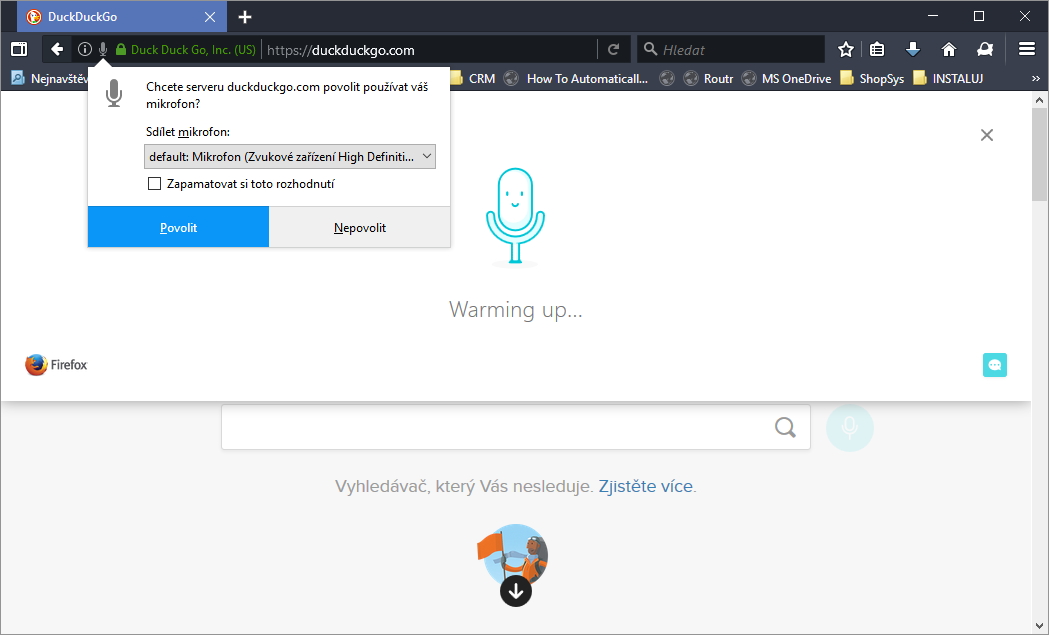Click the Nejnavštěvovanější bookmark icon

(x=18, y=78)
